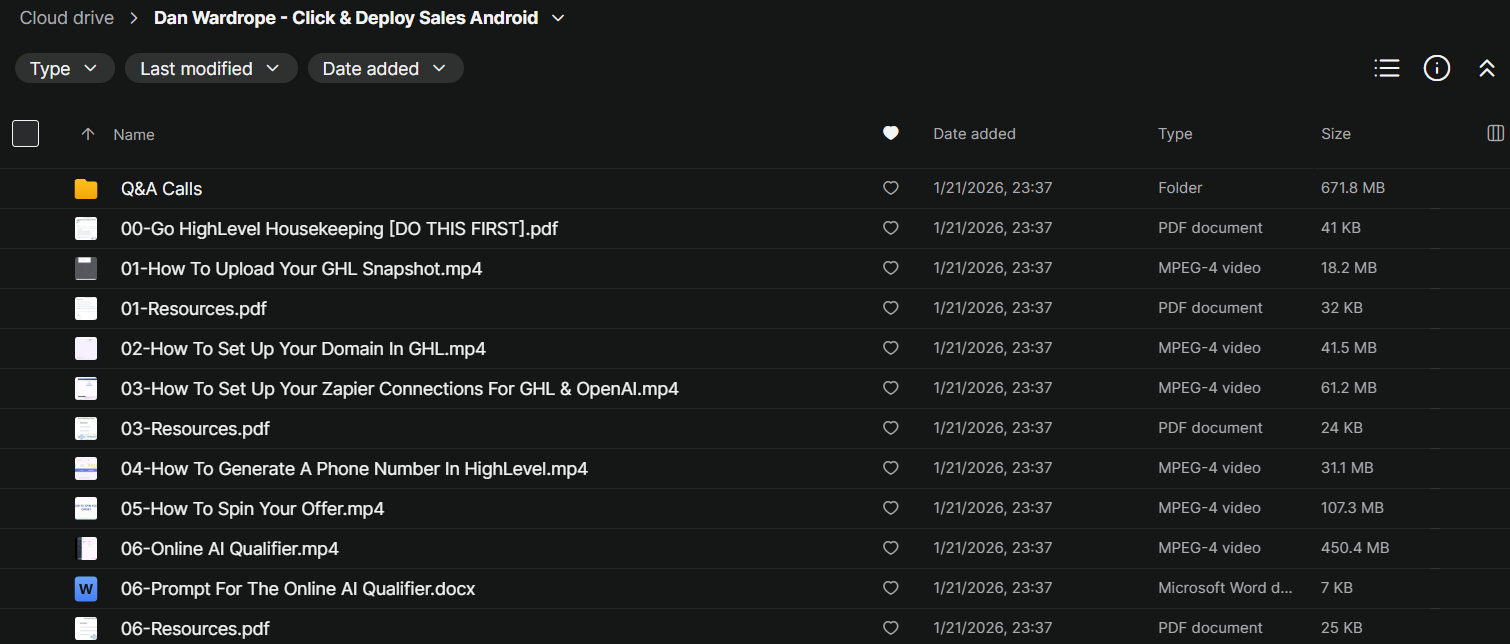The image size is (1510, 644).
Task: Expand the current folder name dropdown chevron
Action: tap(558, 18)
